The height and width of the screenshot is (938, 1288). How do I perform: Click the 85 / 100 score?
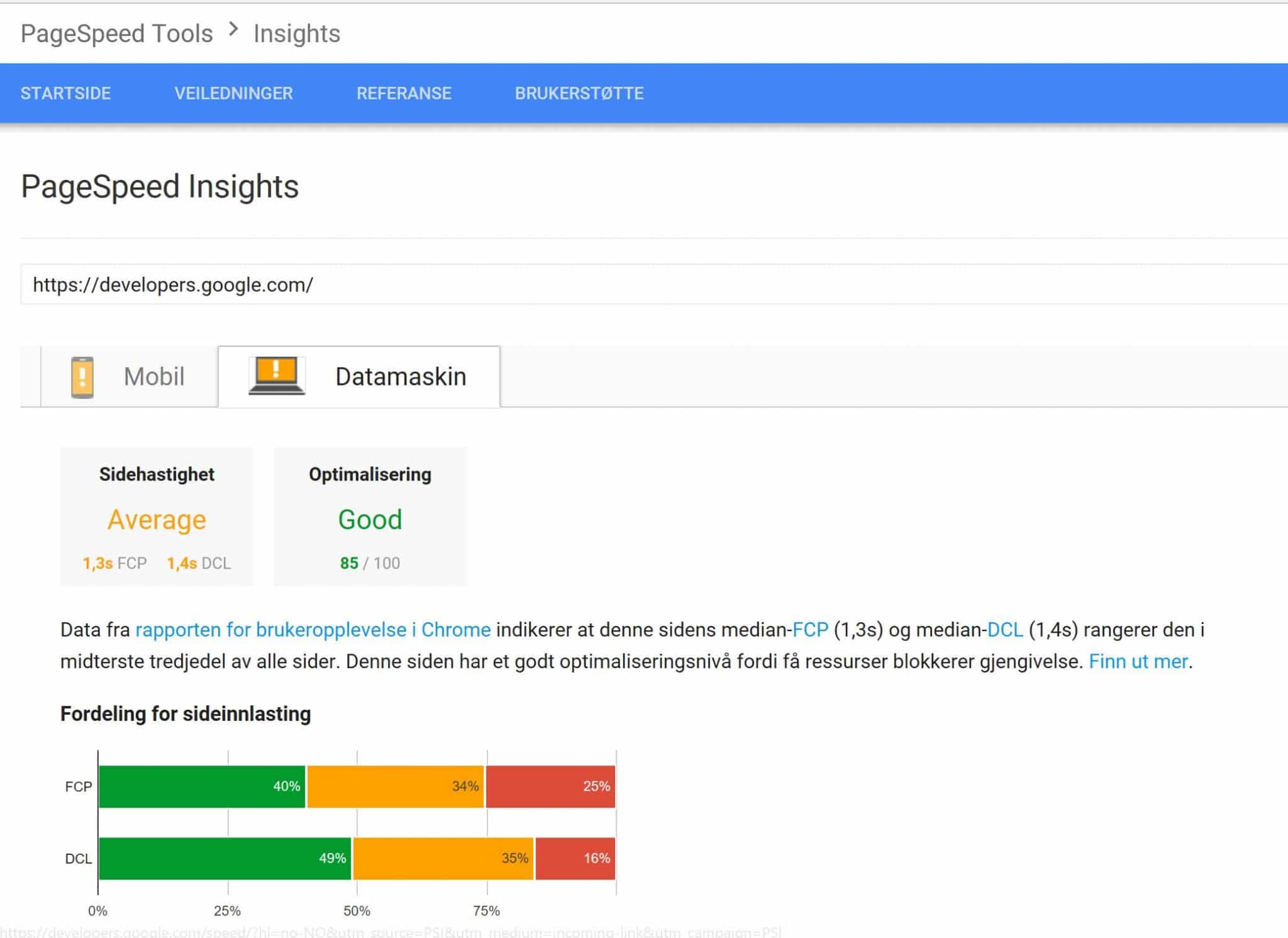pos(370,563)
